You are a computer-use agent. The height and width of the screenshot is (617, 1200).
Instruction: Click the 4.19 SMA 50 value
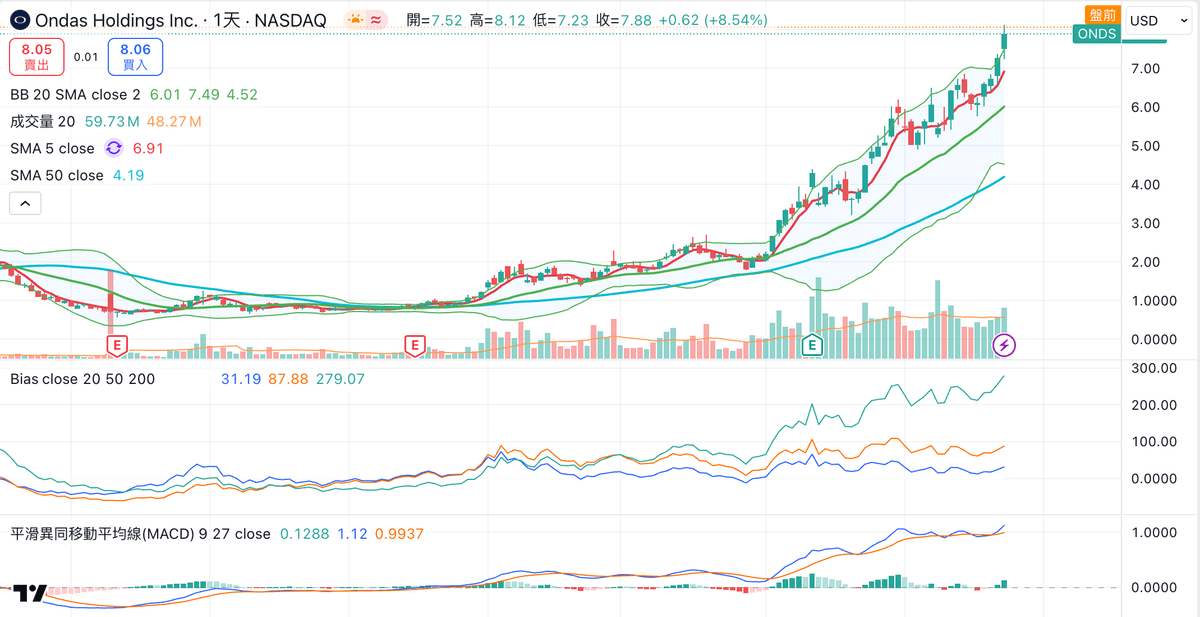[x=128, y=175]
